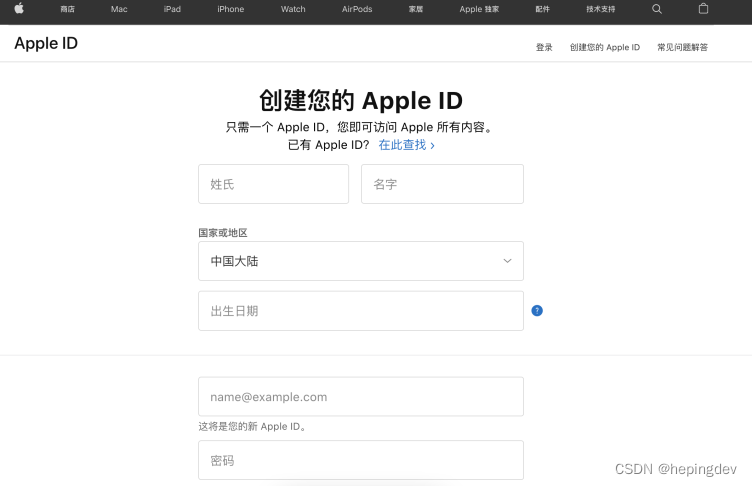Image resolution: width=752 pixels, height=486 pixels.
Task: Open 技术支持 in the top navigation
Action: 600,9
